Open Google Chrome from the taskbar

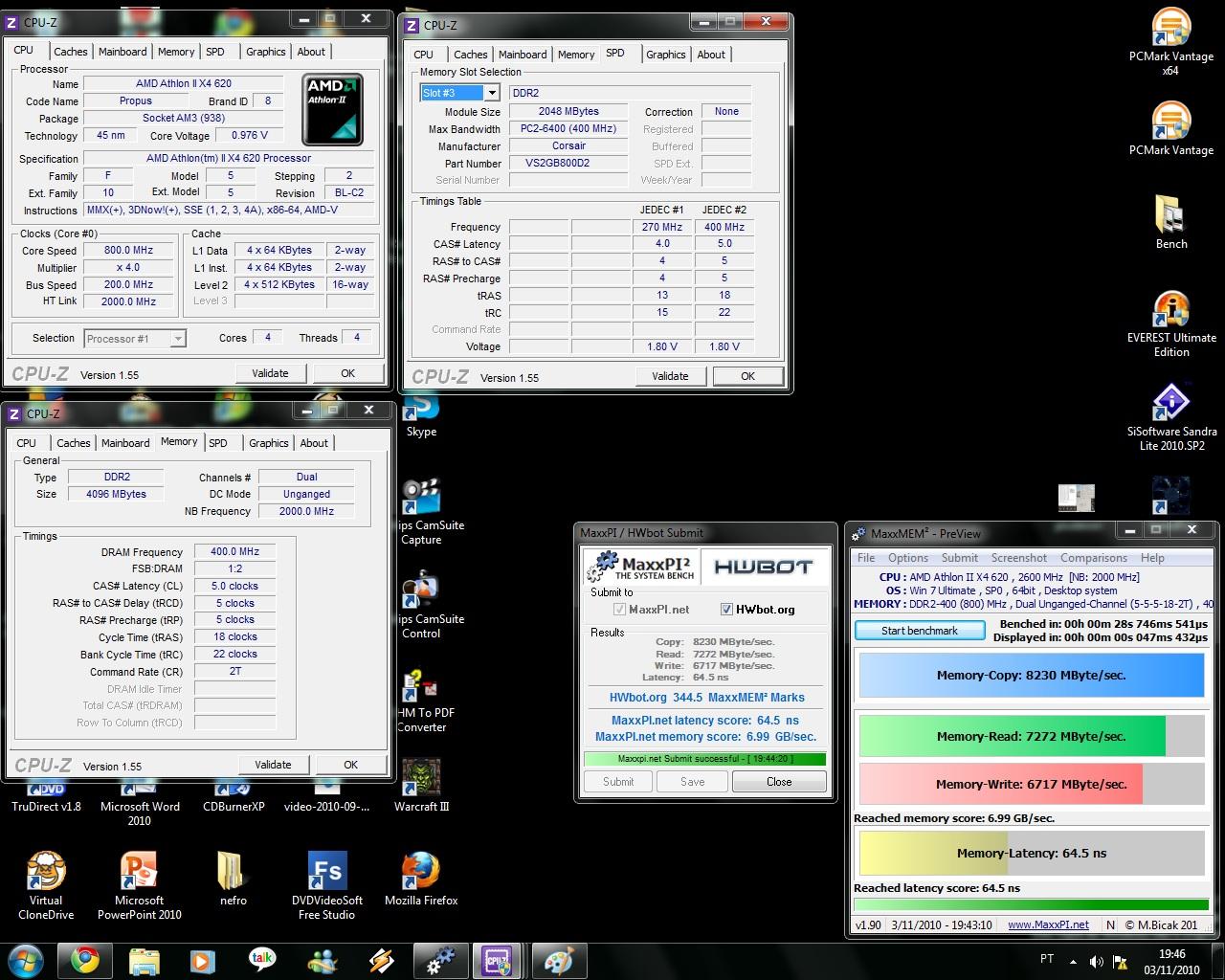pyautogui.click(x=84, y=960)
